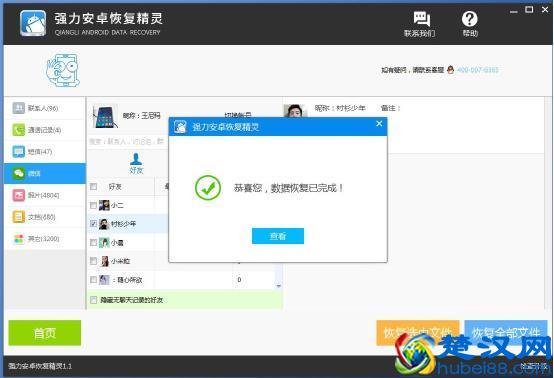Click the QQ penguin customer service icon
This screenshot has height=378, width=554.
(x=450, y=70)
